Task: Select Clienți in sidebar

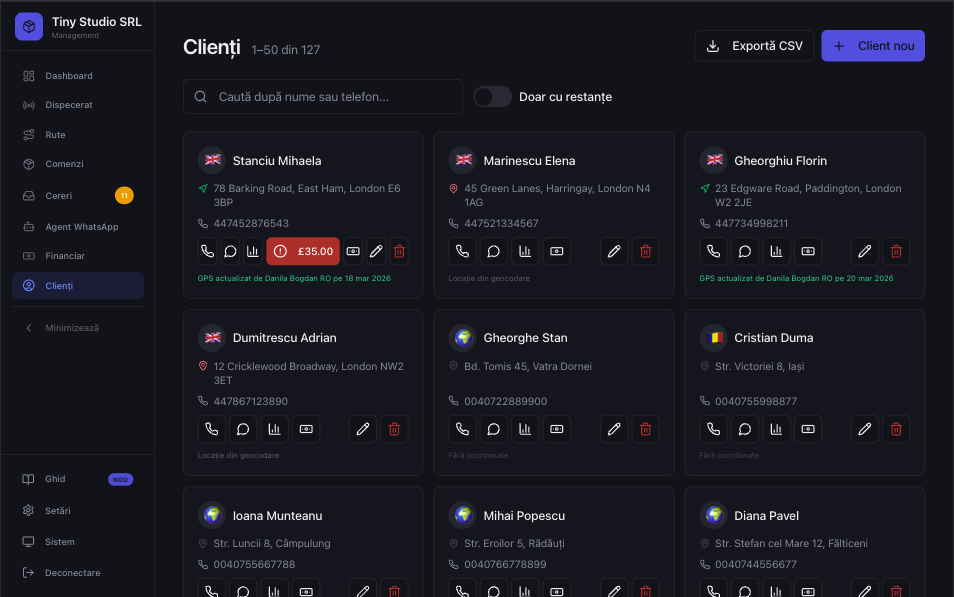Action: [78, 285]
